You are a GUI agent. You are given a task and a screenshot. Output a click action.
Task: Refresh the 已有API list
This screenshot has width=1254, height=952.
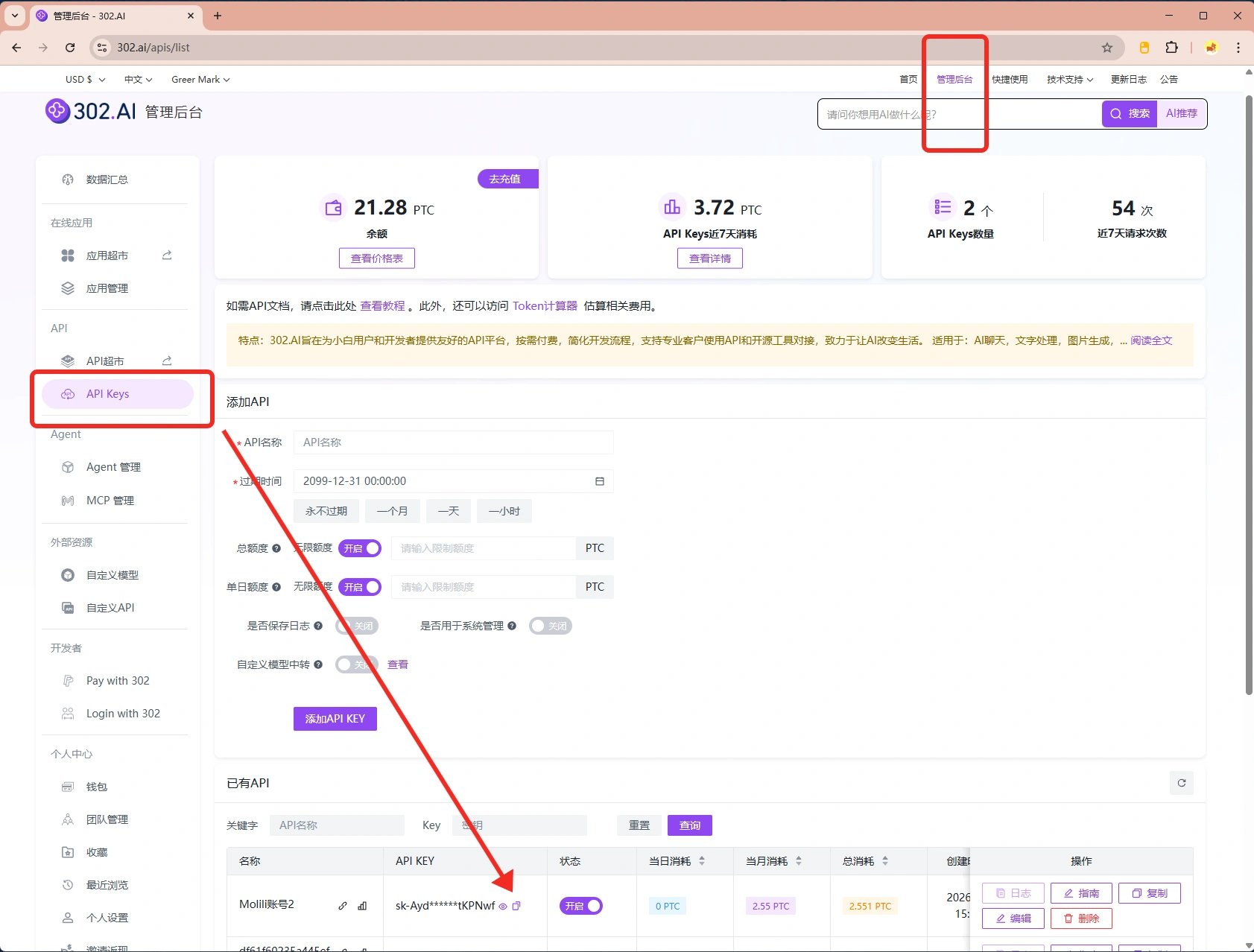(1181, 783)
